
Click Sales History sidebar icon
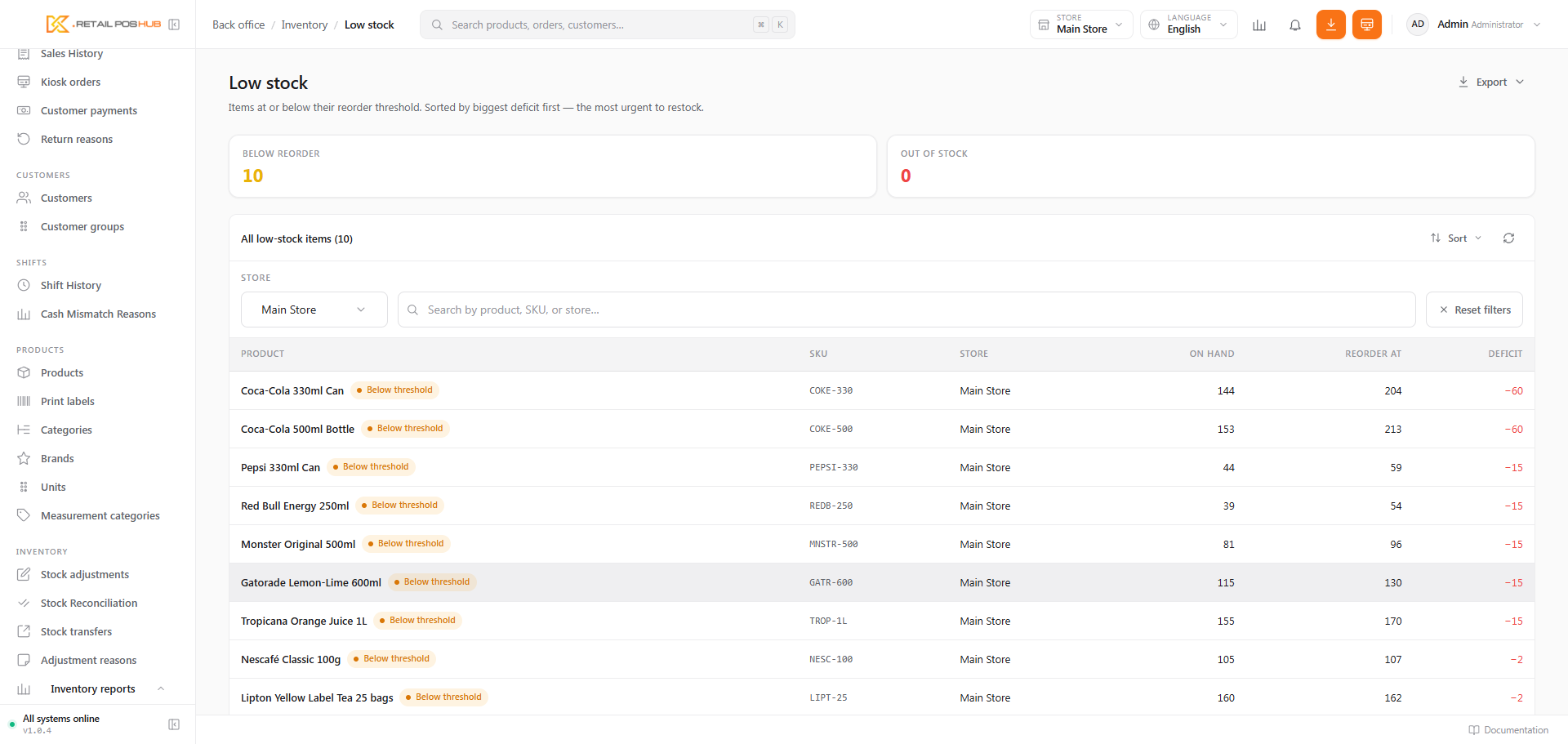[x=24, y=54]
